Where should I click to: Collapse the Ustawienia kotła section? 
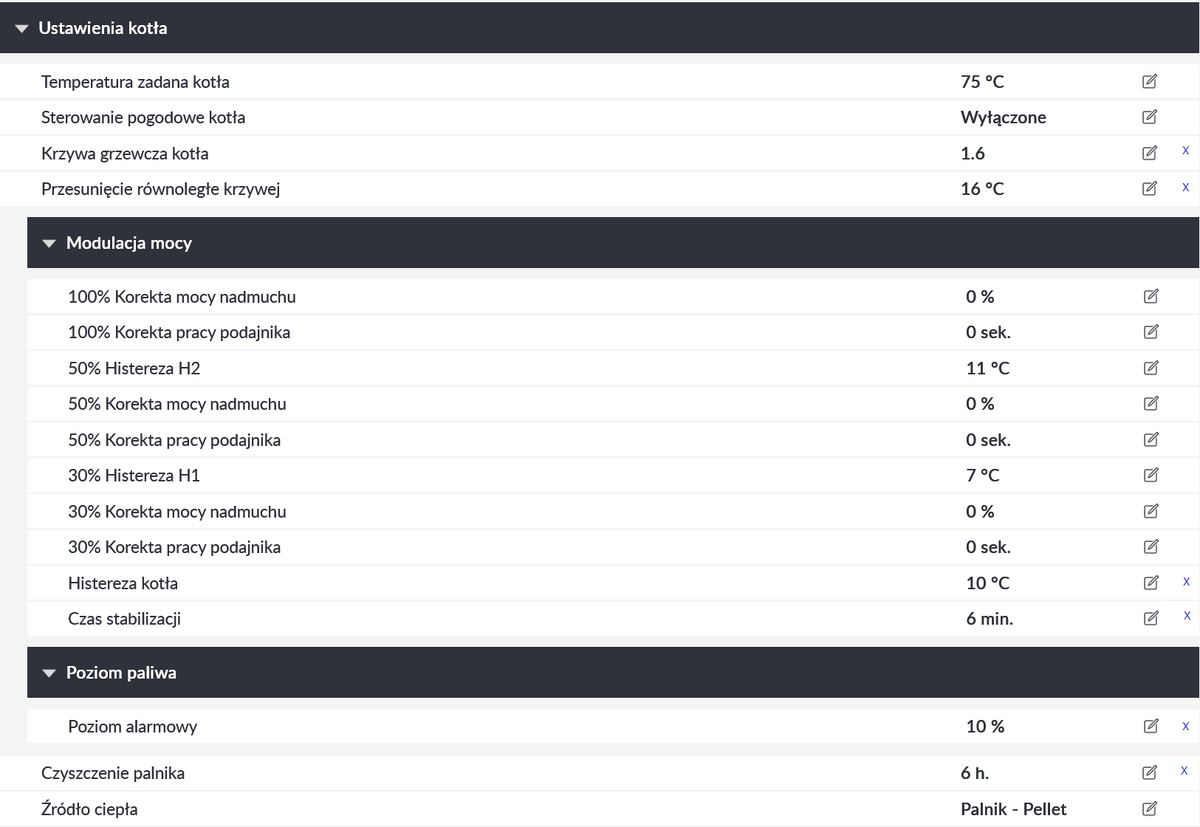pos(22,28)
